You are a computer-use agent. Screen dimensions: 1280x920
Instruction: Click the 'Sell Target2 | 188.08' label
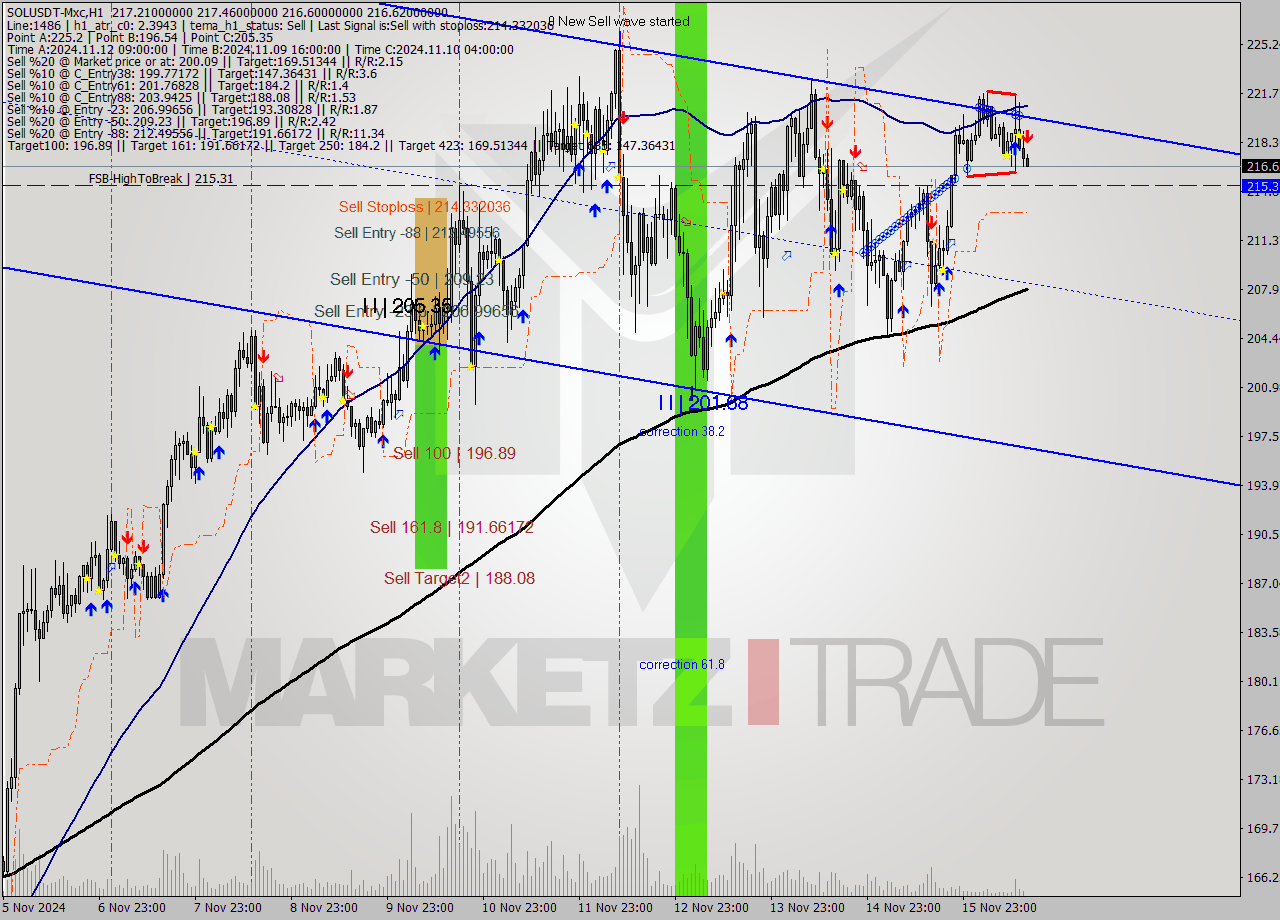[x=459, y=578]
